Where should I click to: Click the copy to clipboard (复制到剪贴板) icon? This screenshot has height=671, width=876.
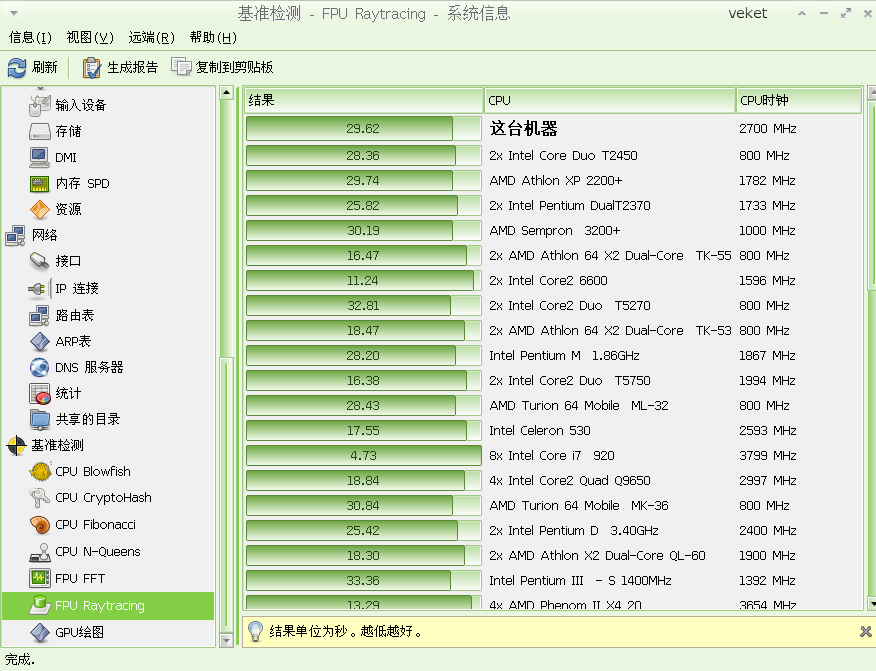coord(181,66)
